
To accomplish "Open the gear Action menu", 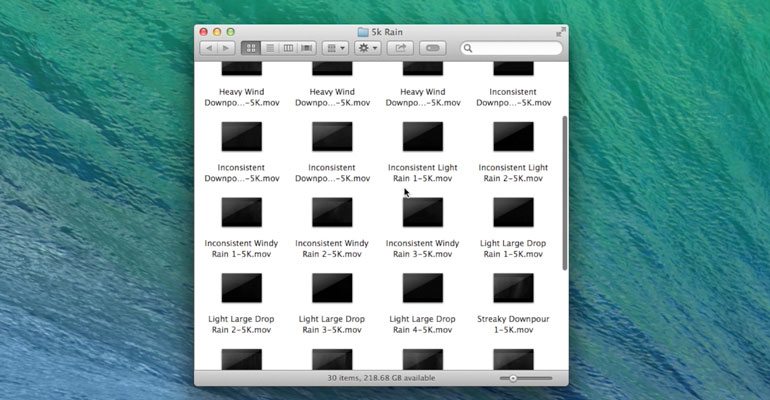I will point(367,48).
